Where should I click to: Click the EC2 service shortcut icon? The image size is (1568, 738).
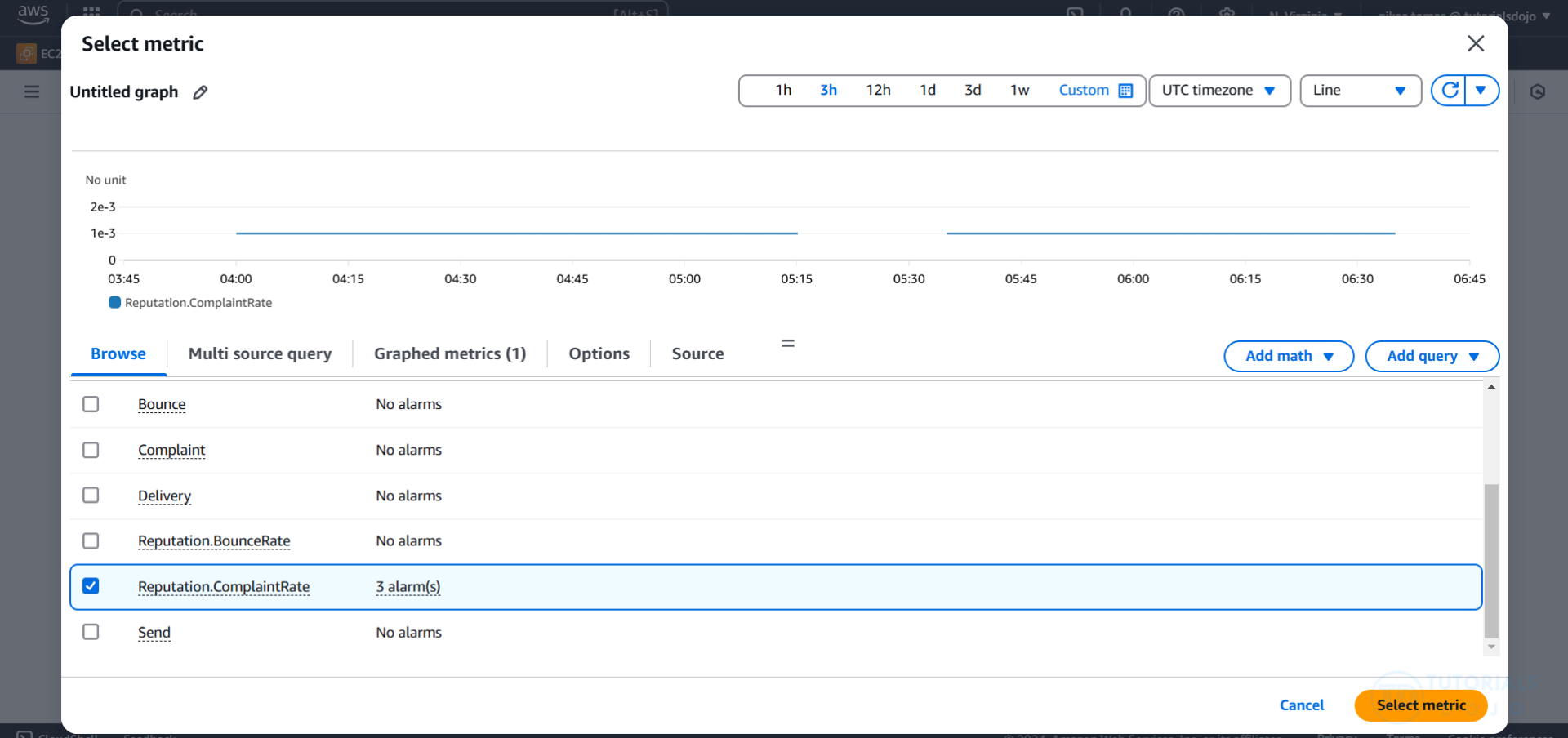pos(27,54)
